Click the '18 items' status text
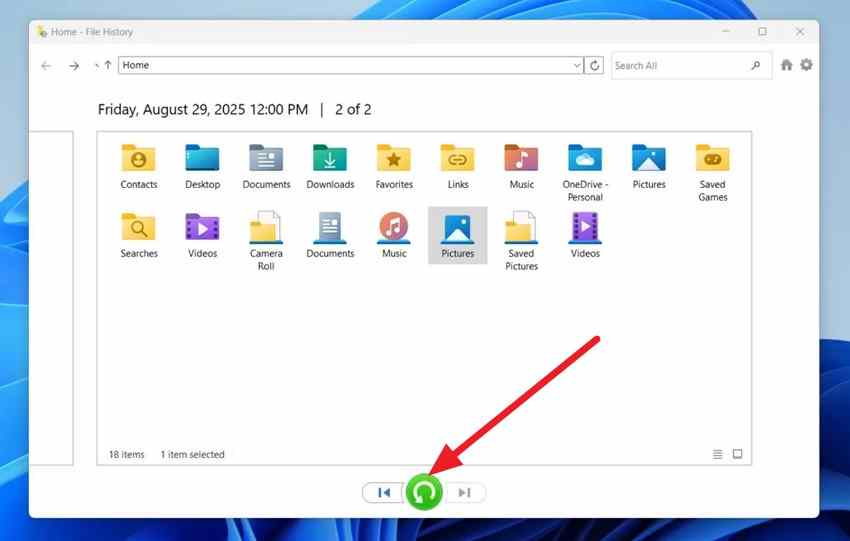 (126, 454)
